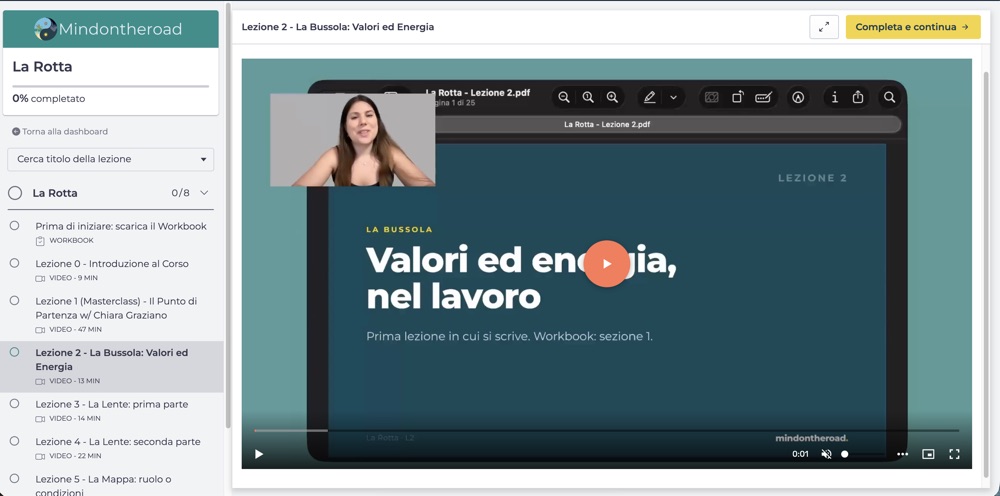The image size is (1000, 496).
Task: Open Lezione 5 - La Mappa lesson
Action: [104, 485]
